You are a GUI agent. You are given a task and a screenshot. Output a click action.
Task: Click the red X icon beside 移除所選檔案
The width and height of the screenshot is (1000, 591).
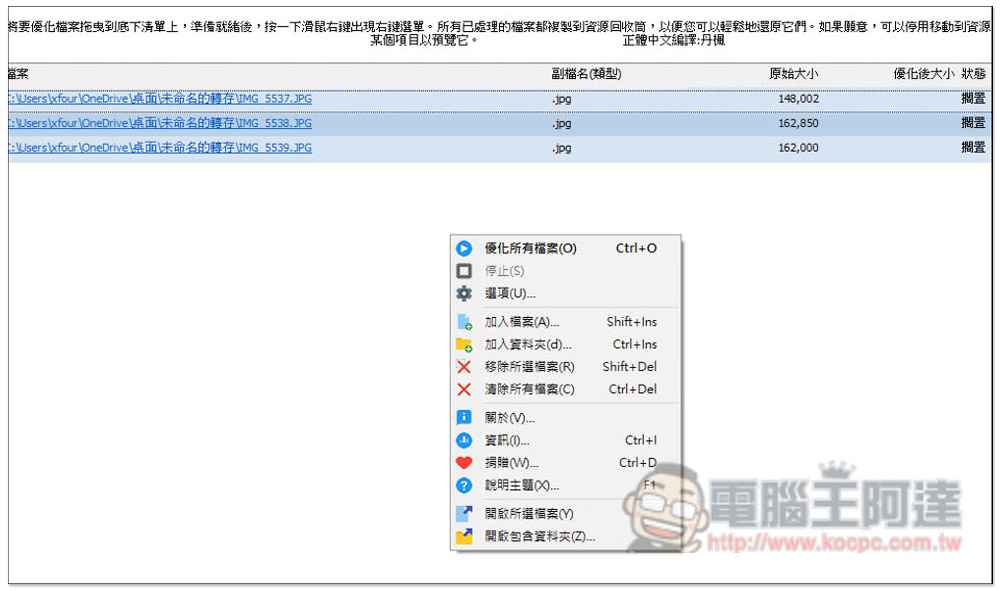(x=464, y=367)
